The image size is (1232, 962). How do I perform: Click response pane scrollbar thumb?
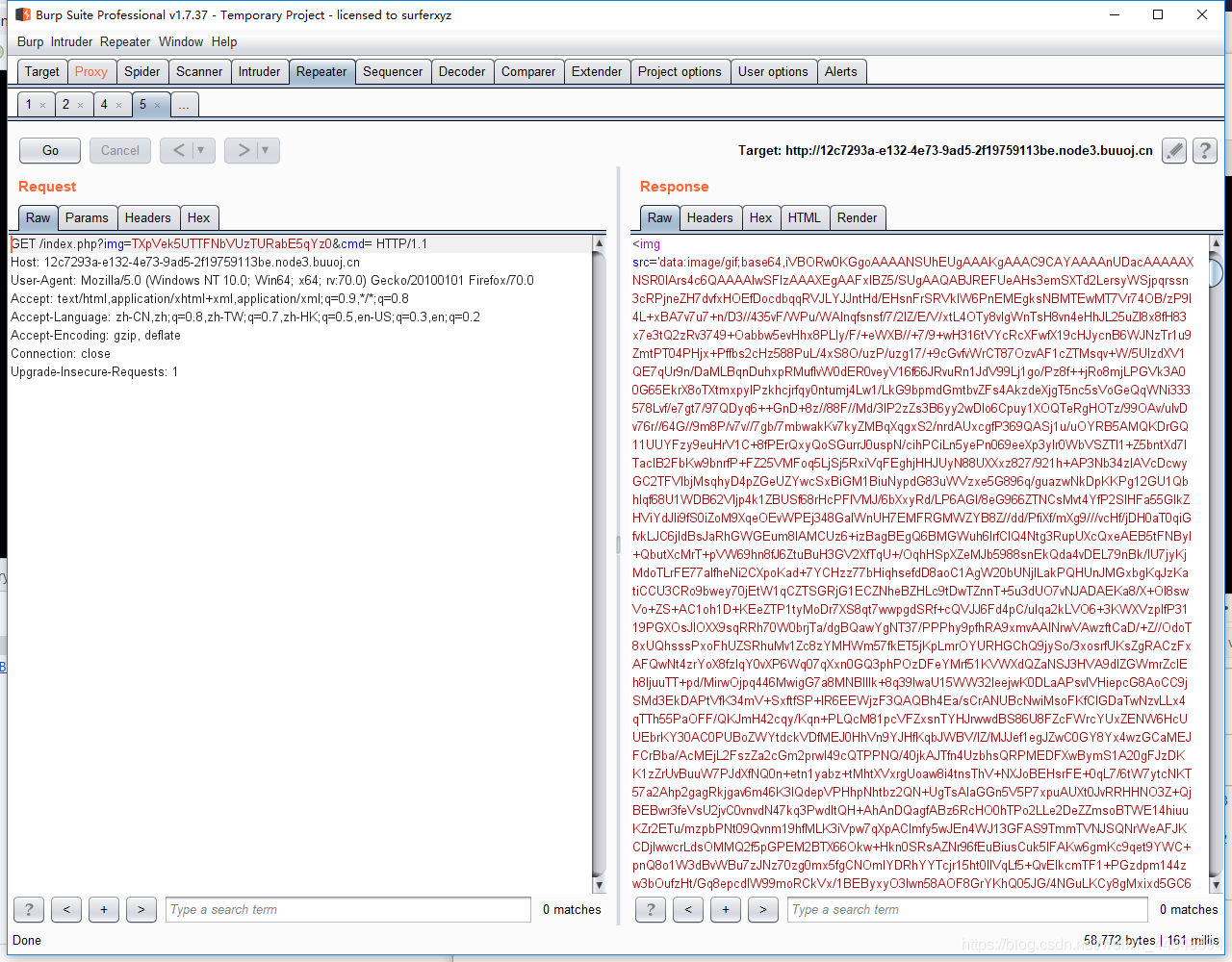(x=1216, y=271)
